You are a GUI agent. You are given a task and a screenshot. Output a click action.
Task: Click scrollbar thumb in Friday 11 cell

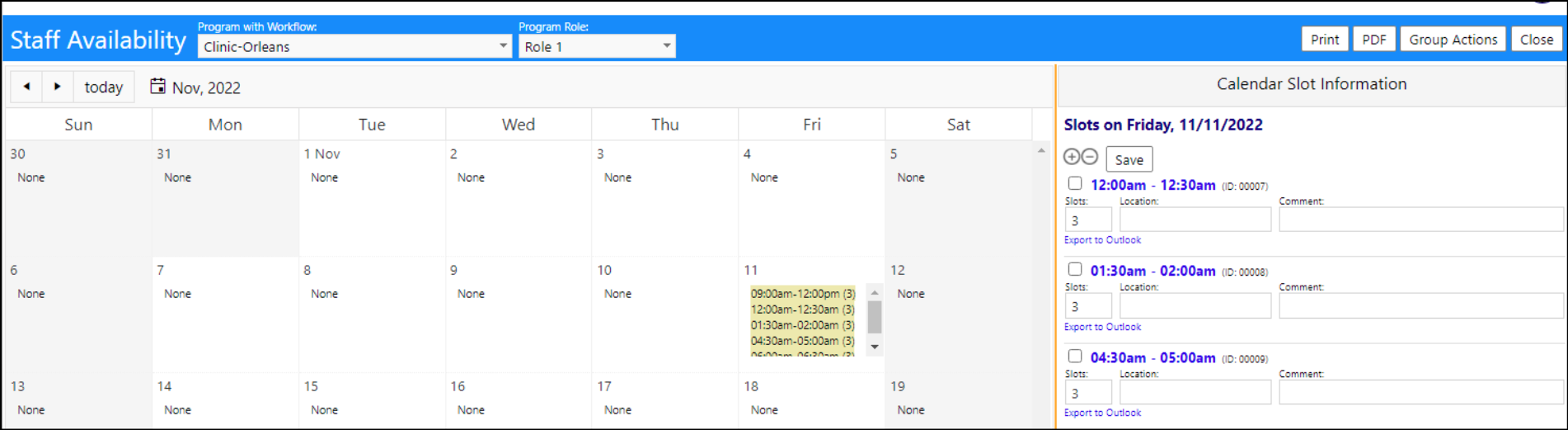pos(875,317)
